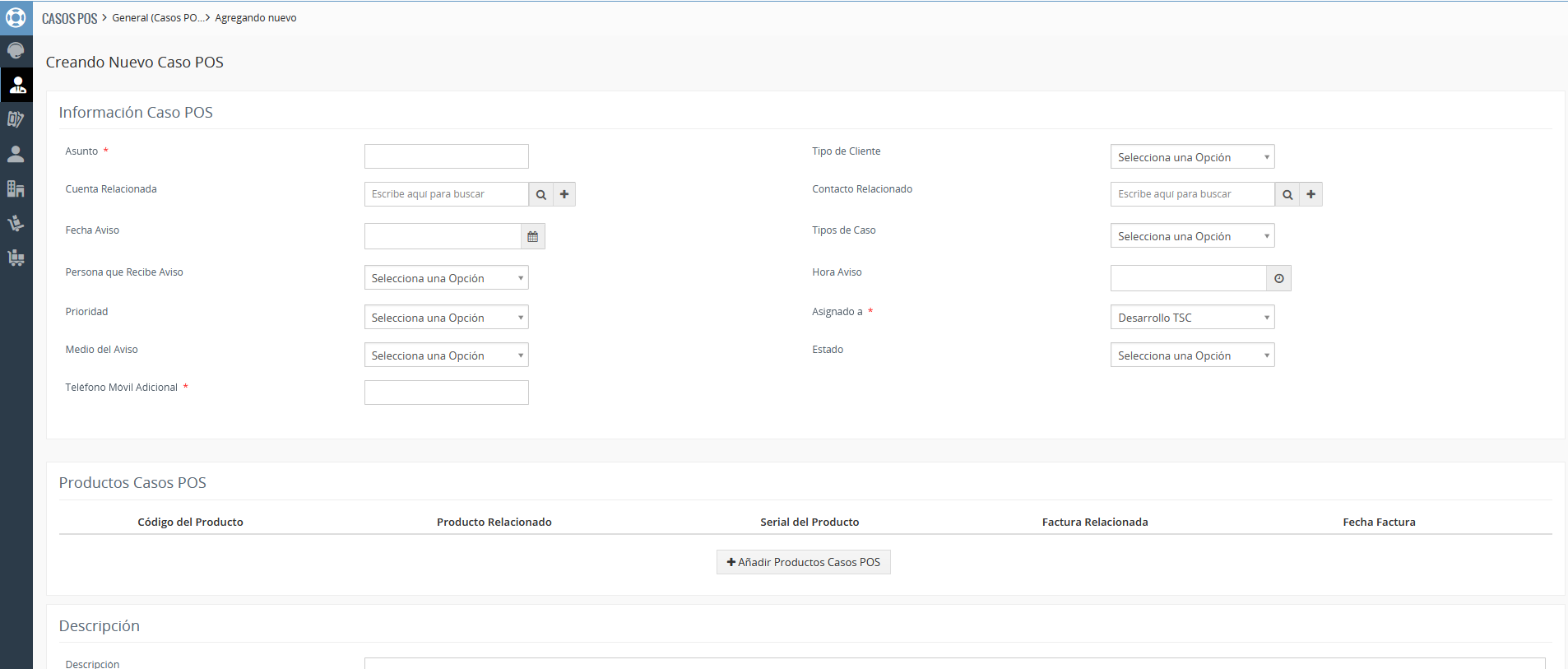Screen dimensions: 1568x669
Task: Change Asignado a from Desarrollo TSC
Action: 1192,317
